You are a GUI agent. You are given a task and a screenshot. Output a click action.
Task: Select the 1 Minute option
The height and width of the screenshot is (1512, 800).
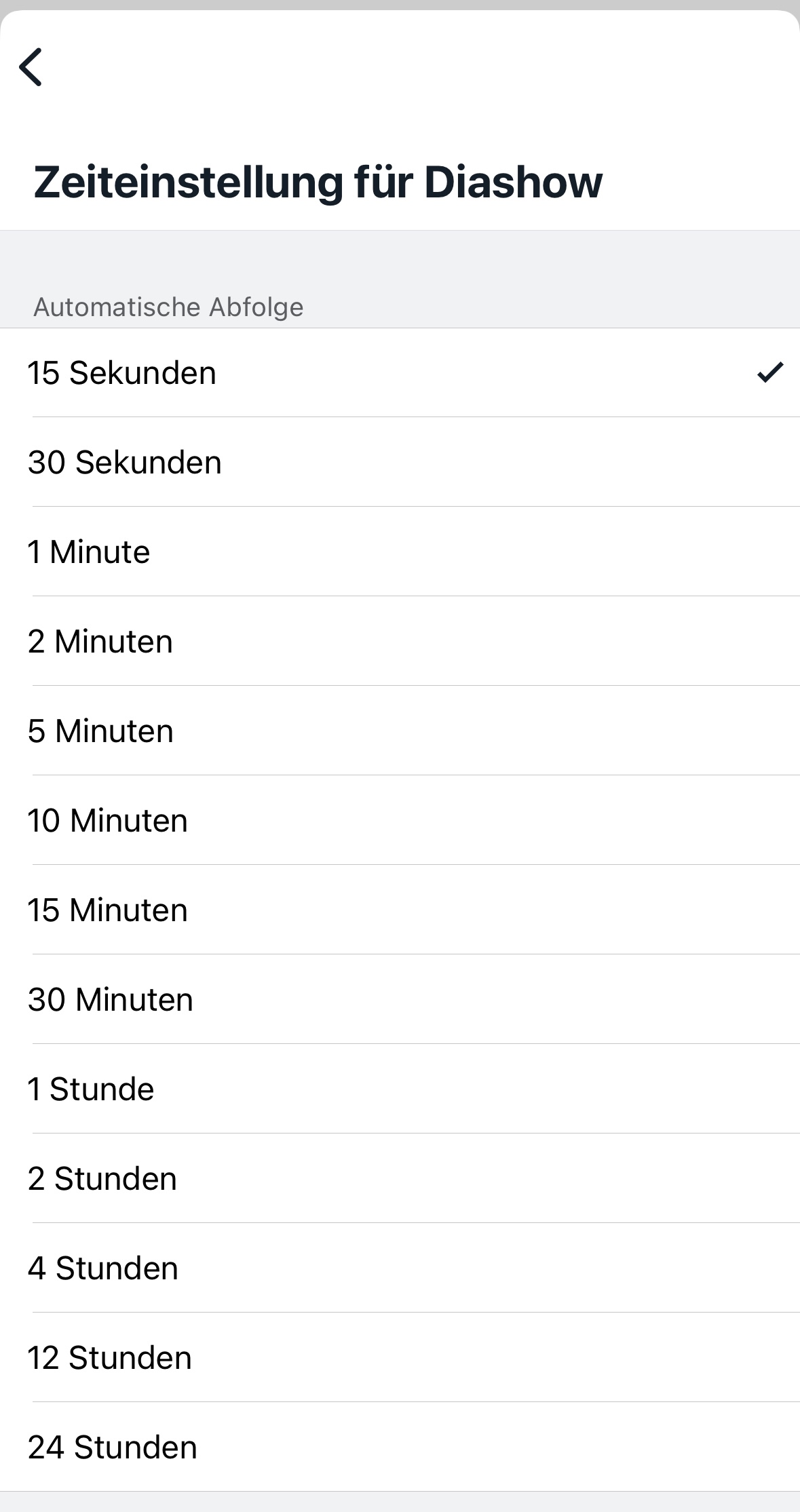[x=89, y=552]
